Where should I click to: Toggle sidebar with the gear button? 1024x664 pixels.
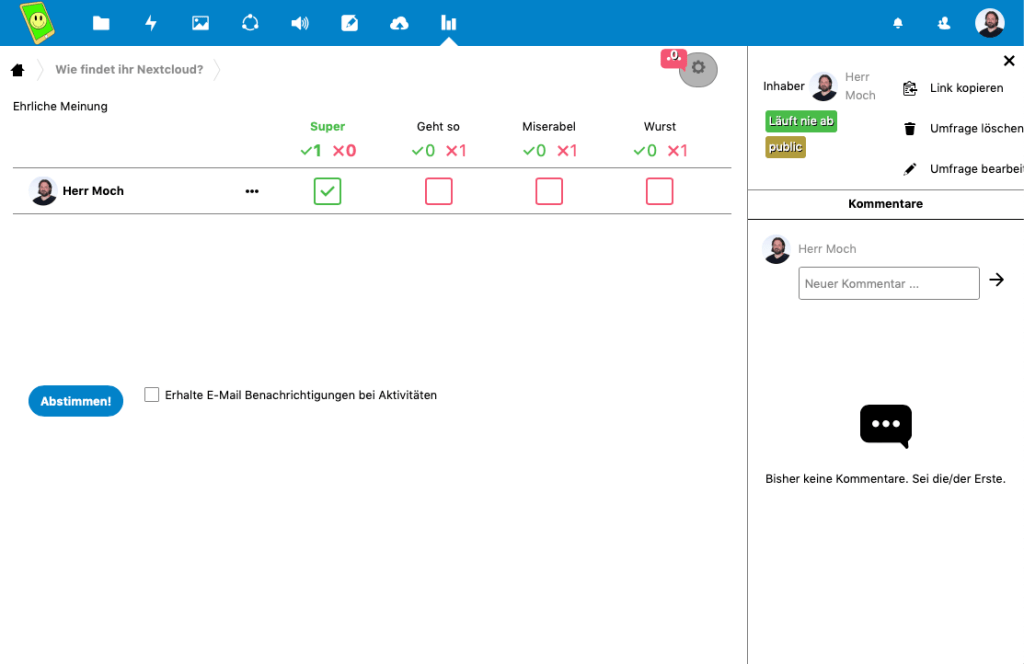pyautogui.click(x=698, y=68)
